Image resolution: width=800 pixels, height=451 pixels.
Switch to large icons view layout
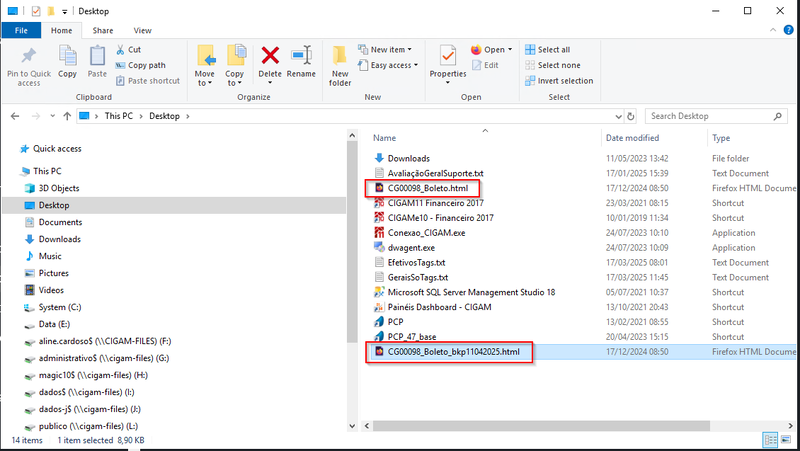788,440
